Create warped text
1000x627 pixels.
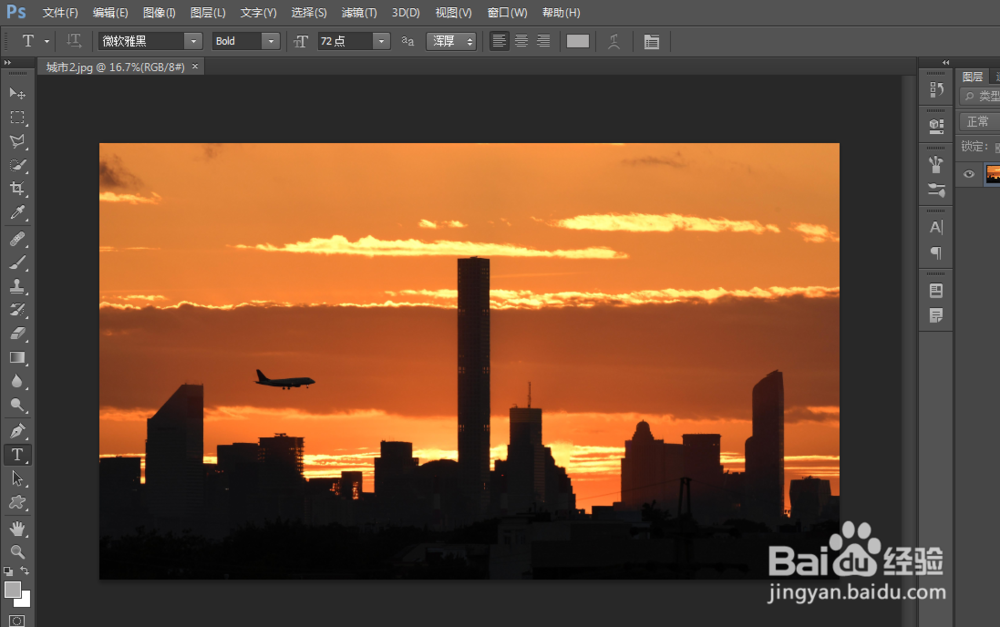614,41
